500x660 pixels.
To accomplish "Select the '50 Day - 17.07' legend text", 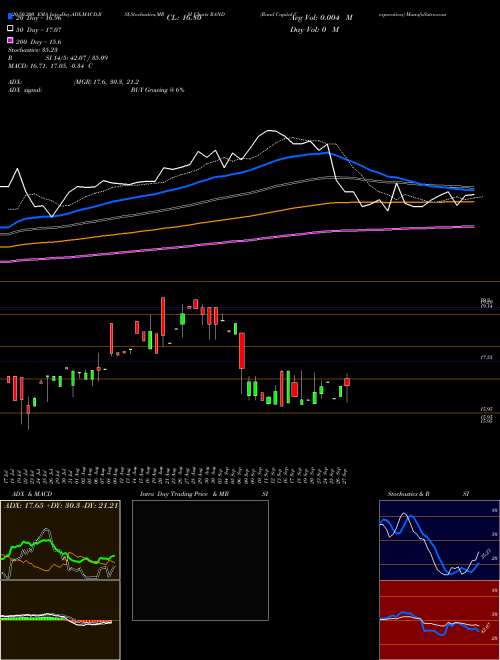I will (x=38, y=30).
